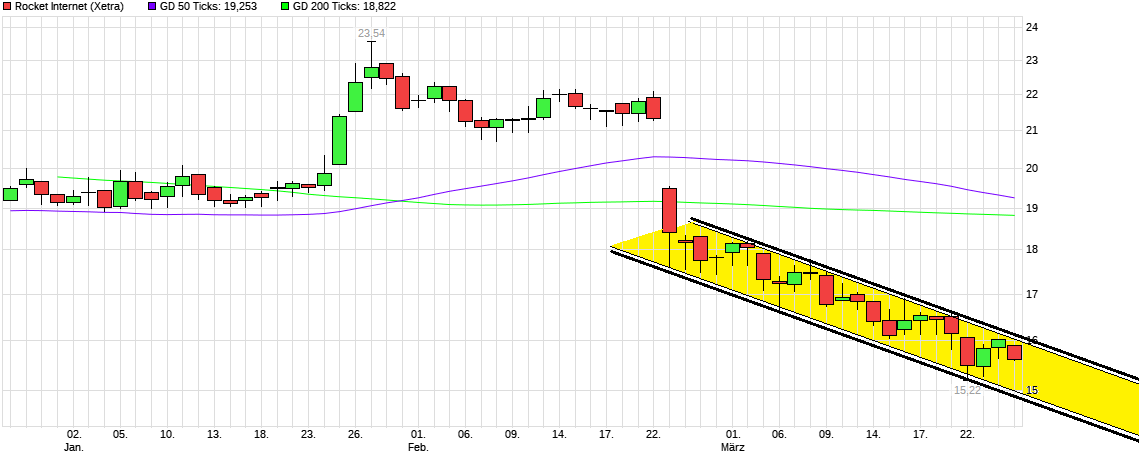Click the 18 price axis label
Viewport: 1139px width, 467px height.
click(x=1032, y=250)
